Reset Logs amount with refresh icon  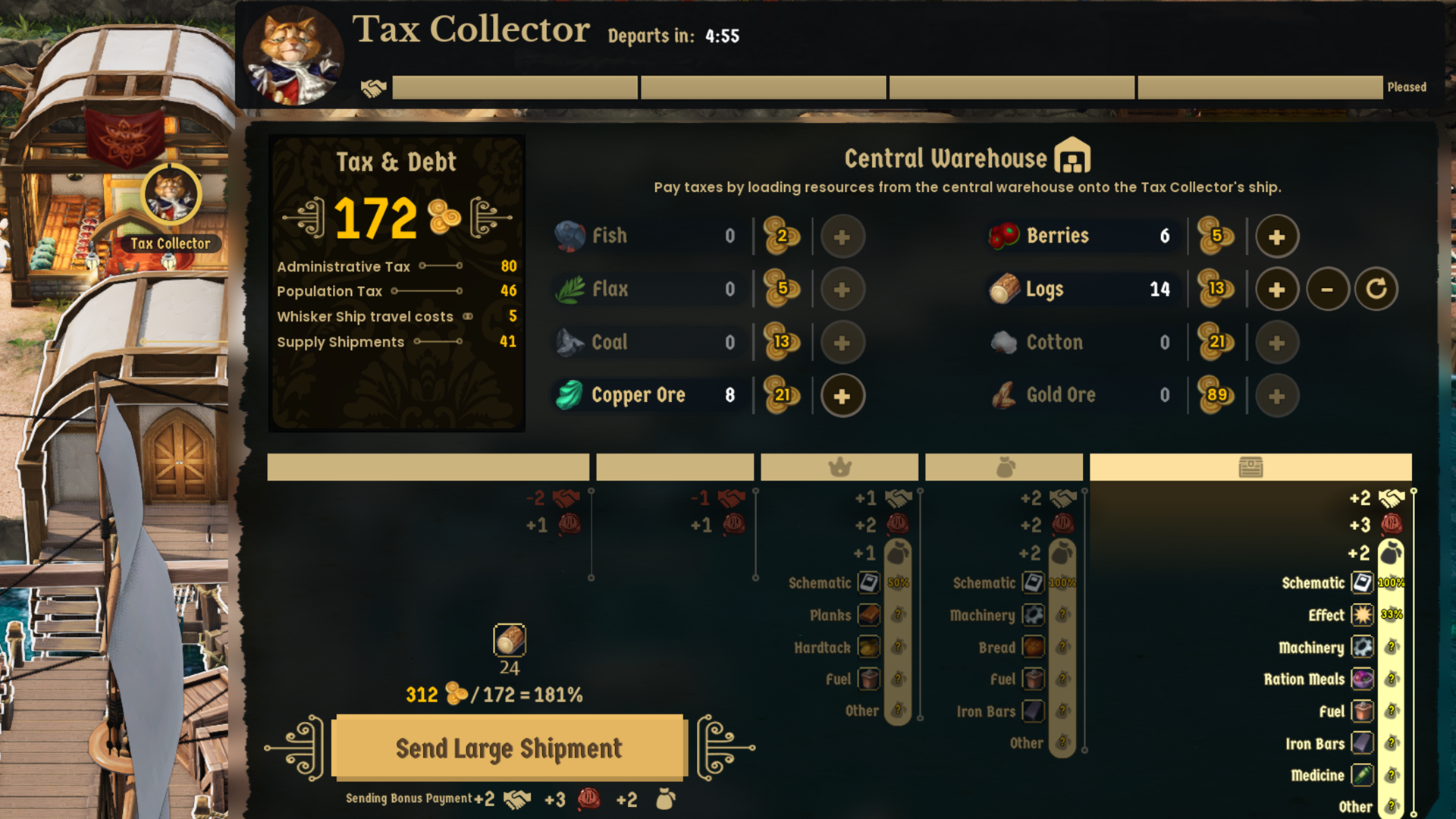1376,289
